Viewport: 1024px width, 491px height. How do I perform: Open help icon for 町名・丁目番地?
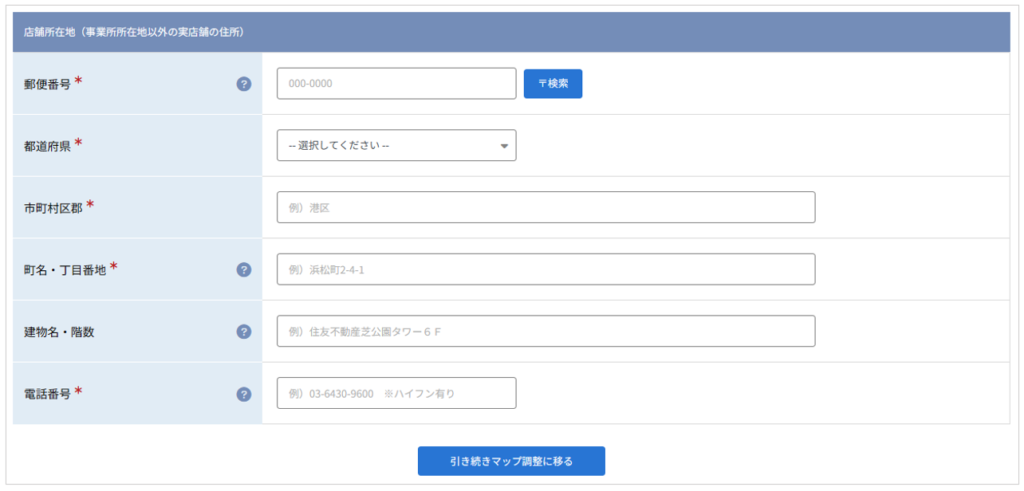pyautogui.click(x=244, y=270)
